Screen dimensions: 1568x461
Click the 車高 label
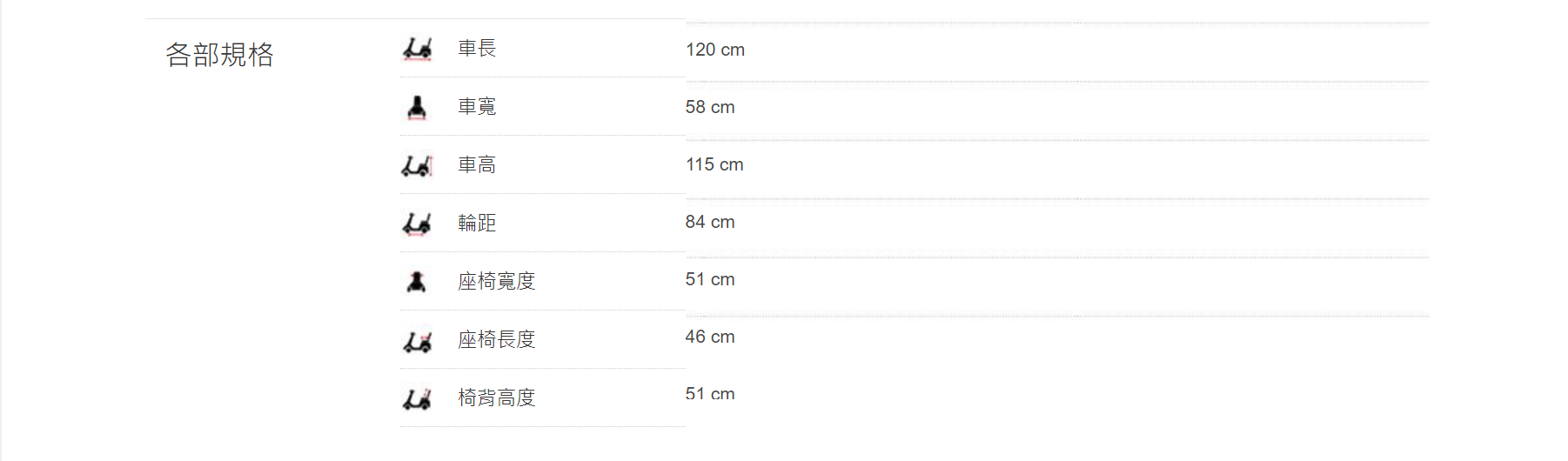point(477,165)
